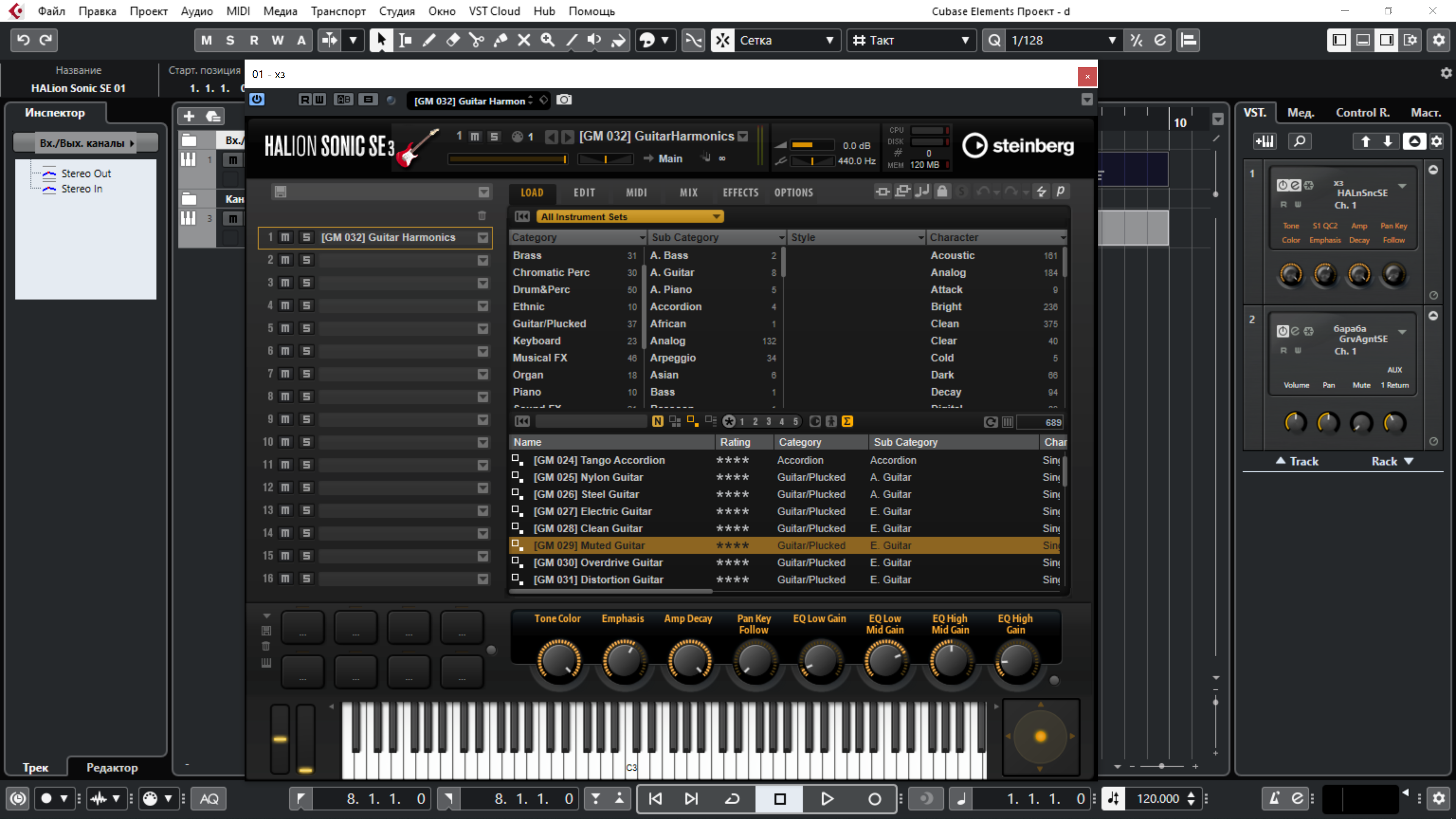The image size is (1456, 819).
Task: Select the Eraser tool in toolbar
Action: (453, 40)
